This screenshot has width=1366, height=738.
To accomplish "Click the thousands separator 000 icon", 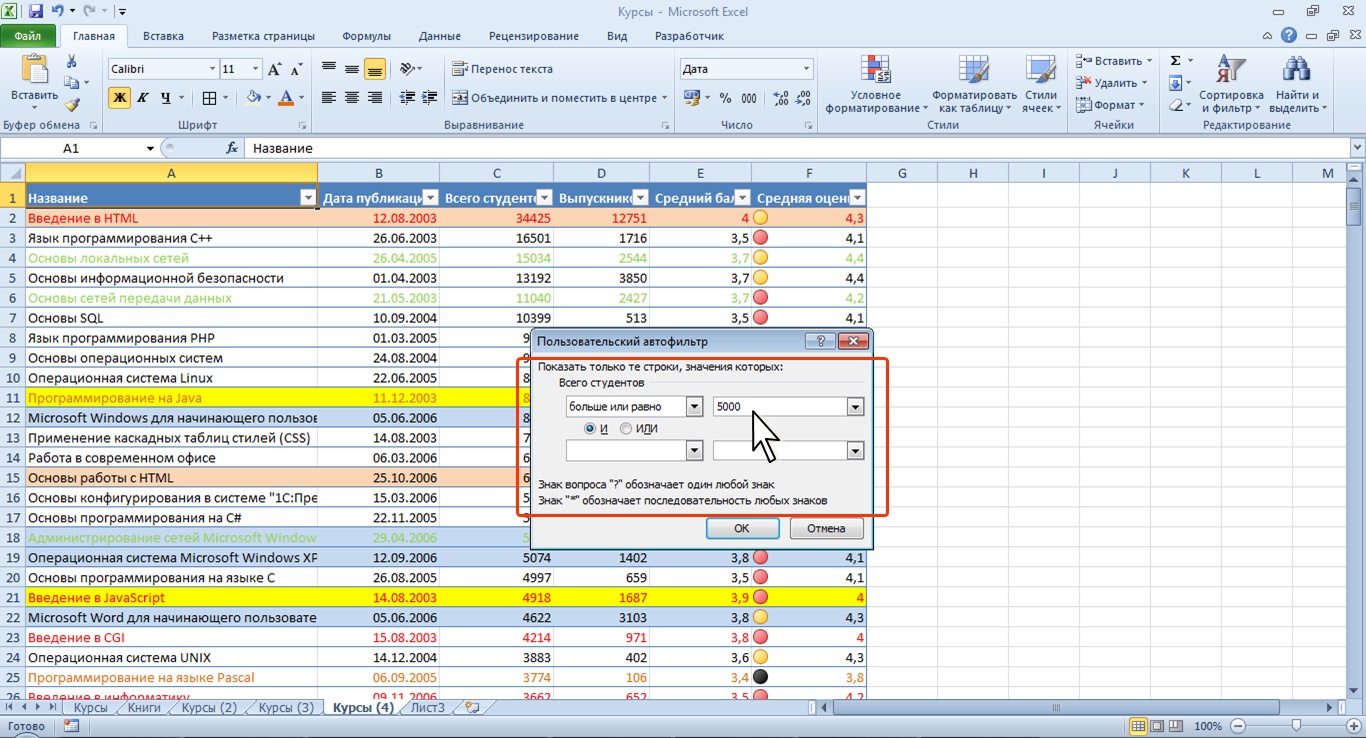I will click(x=749, y=98).
